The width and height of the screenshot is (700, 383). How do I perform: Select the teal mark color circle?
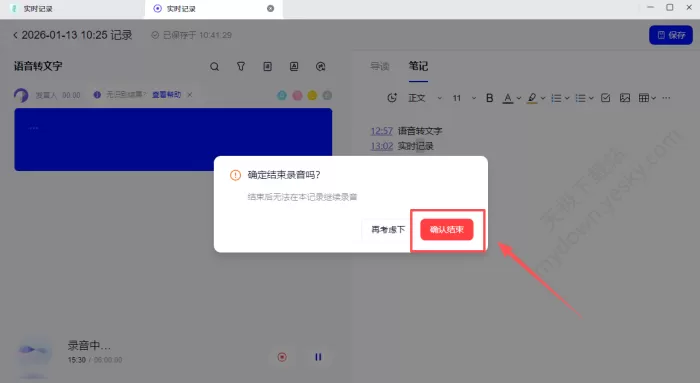tap(282, 95)
